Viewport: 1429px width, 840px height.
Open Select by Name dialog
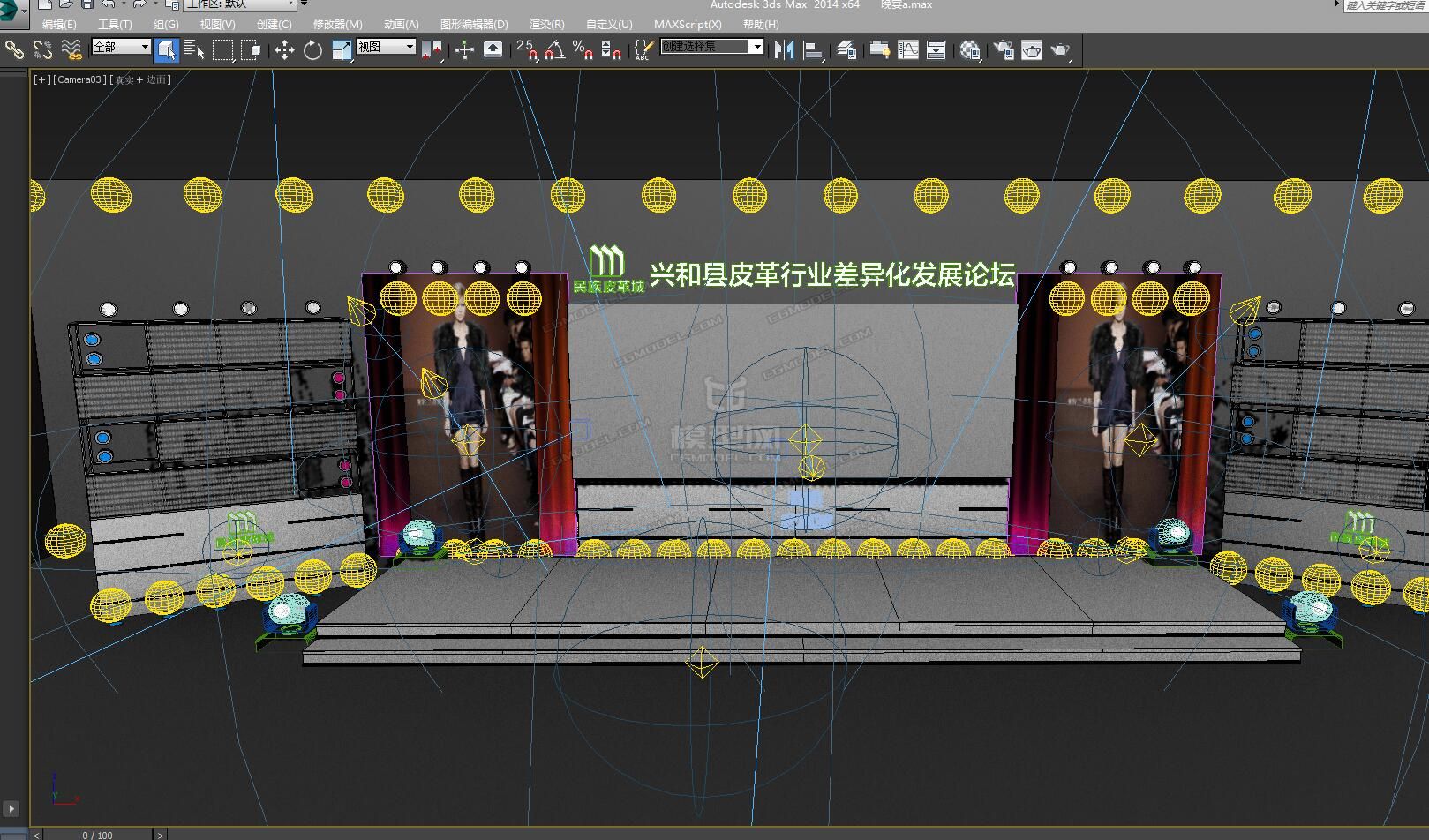pos(194,50)
